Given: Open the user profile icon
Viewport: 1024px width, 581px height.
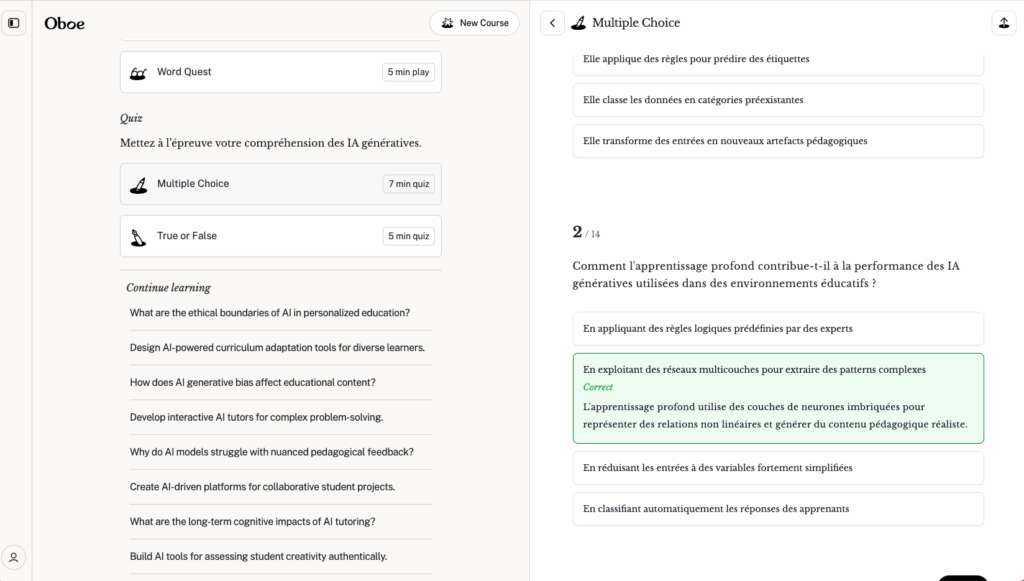Looking at the screenshot, I should (14, 557).
